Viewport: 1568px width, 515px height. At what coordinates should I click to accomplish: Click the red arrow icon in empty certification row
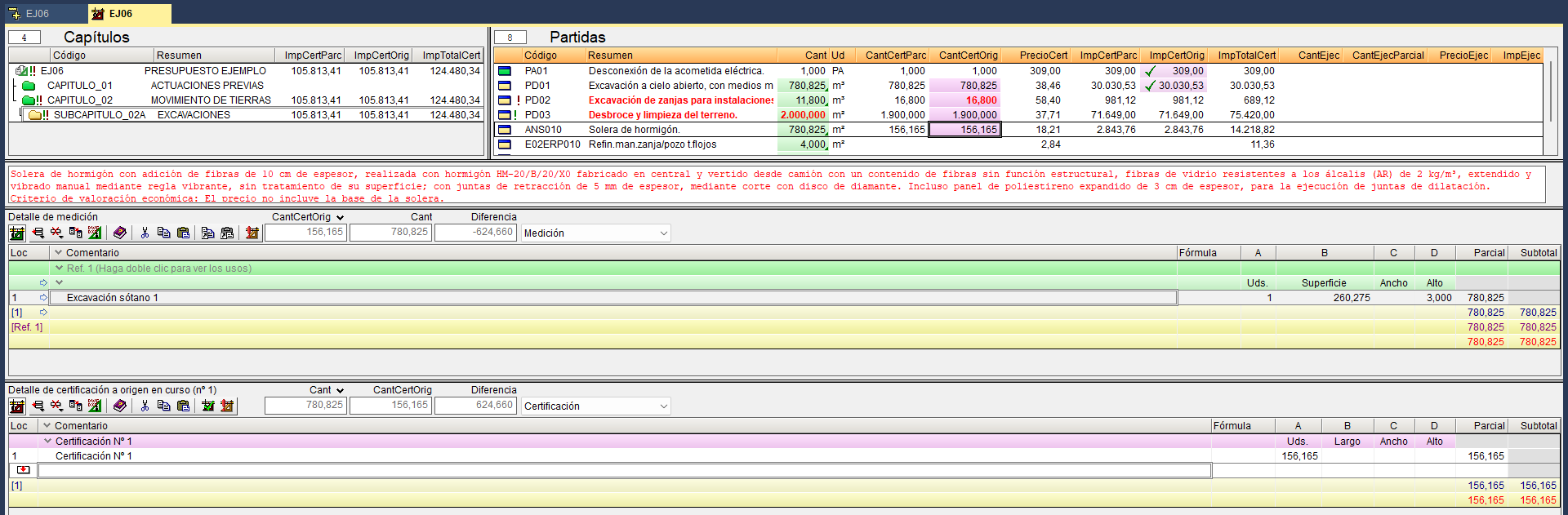(x=23, y=470)
